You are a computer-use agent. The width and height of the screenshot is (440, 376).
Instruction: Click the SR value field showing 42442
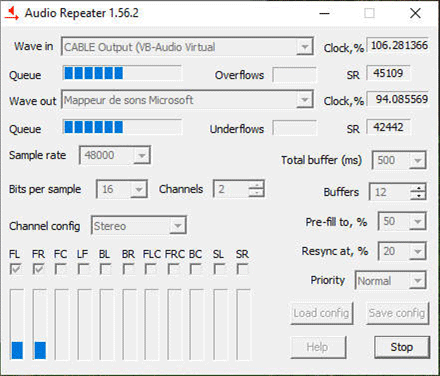(388, 127)
